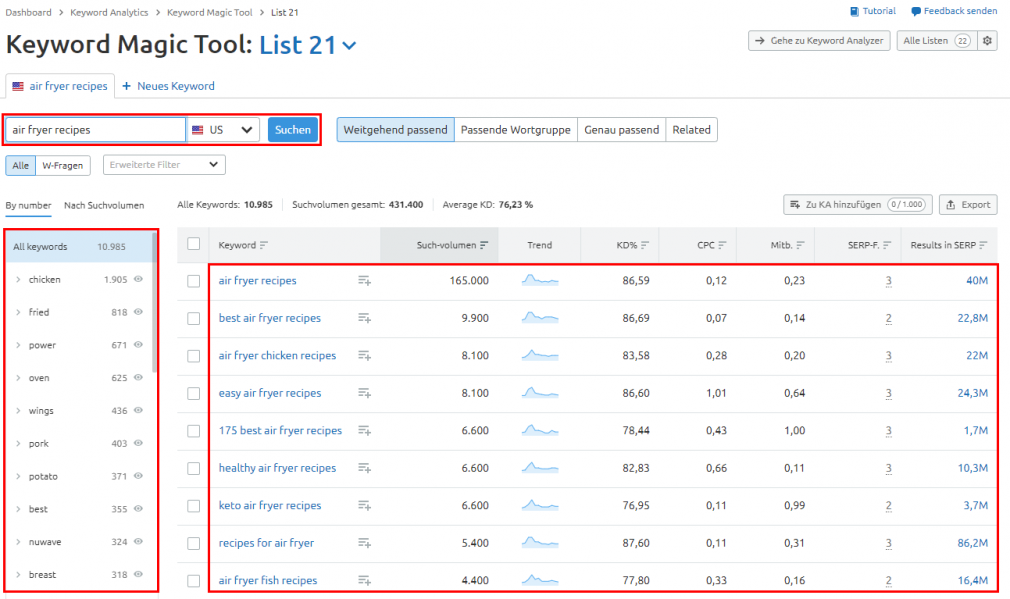
Task: Open Alle Listen button
Action: [x=937, y=41]
